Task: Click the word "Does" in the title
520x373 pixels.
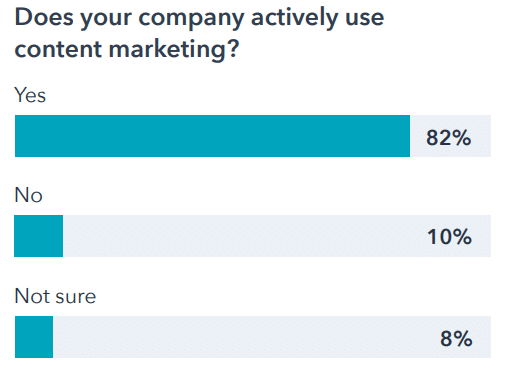Action: pos(44,17)
